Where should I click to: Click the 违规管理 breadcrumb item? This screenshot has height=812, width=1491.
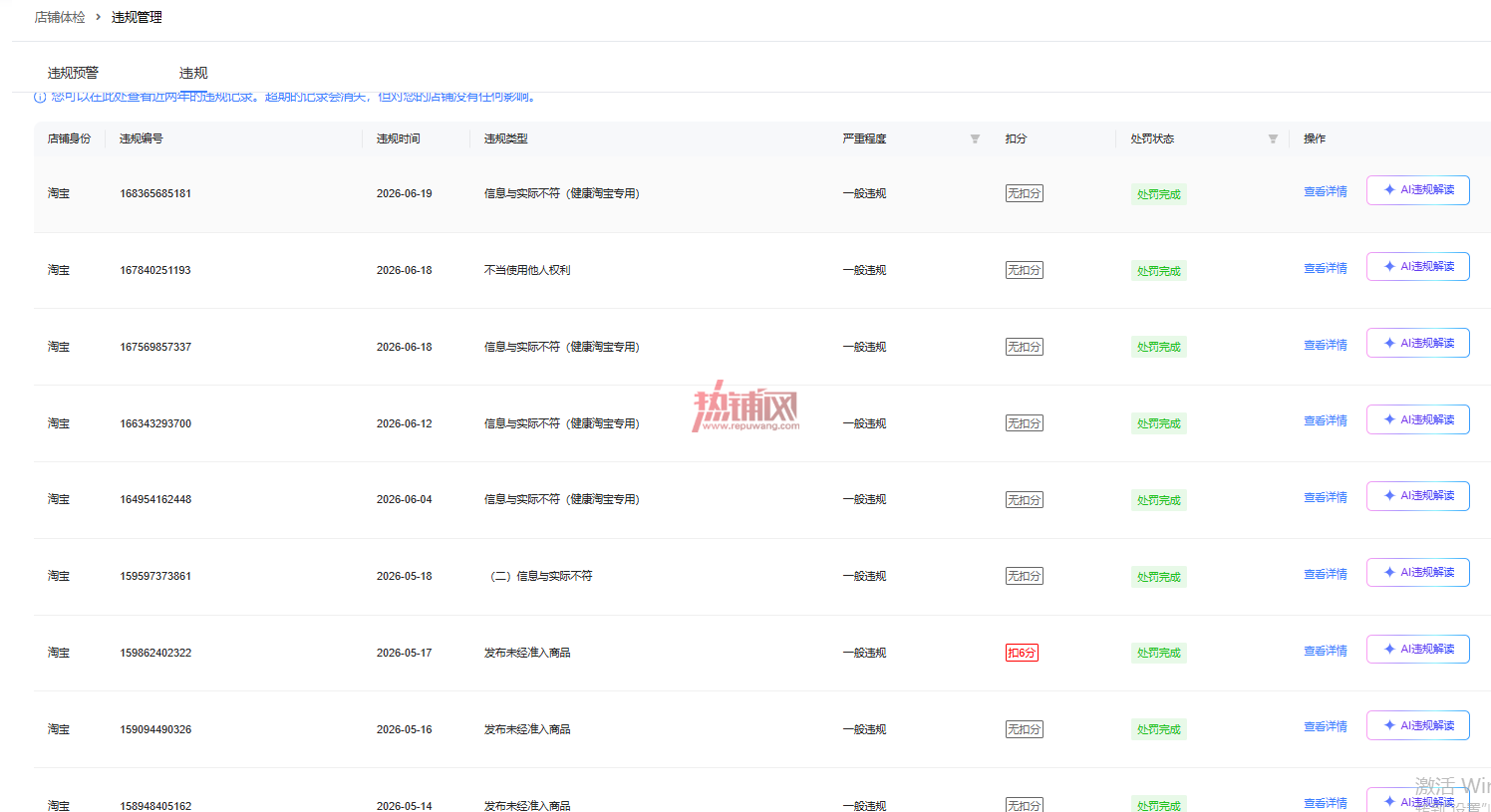tap(137, 17)
